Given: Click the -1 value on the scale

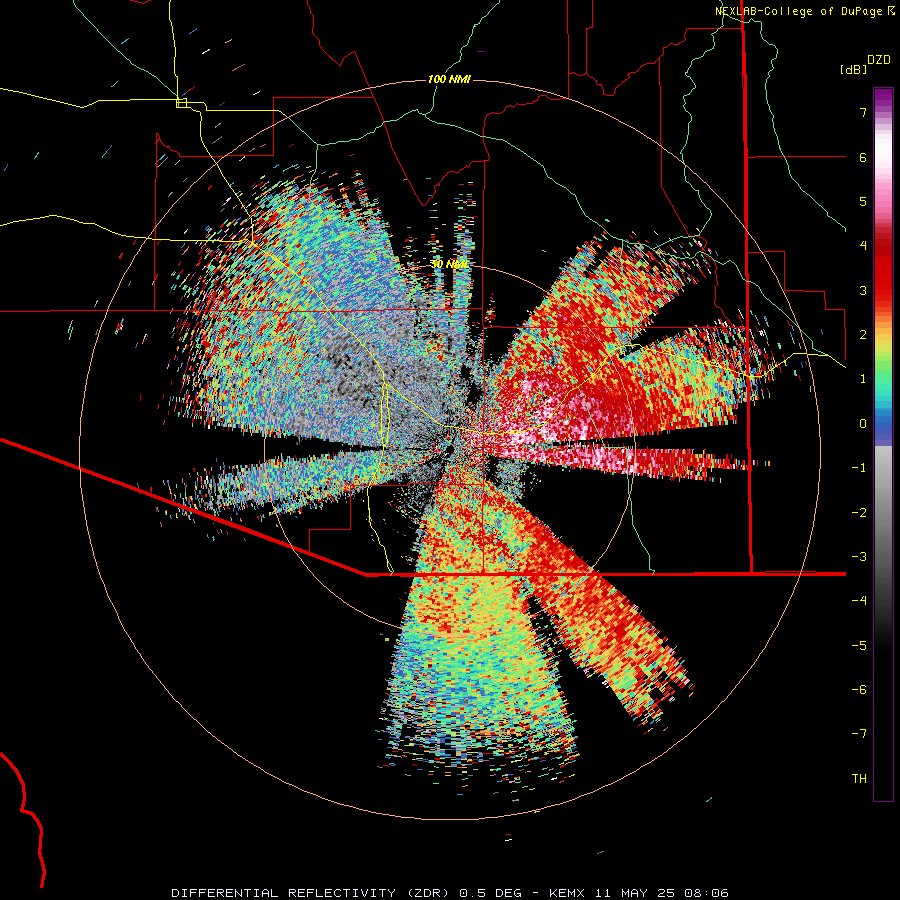Looking at the screenshot, I should (859, 468).
